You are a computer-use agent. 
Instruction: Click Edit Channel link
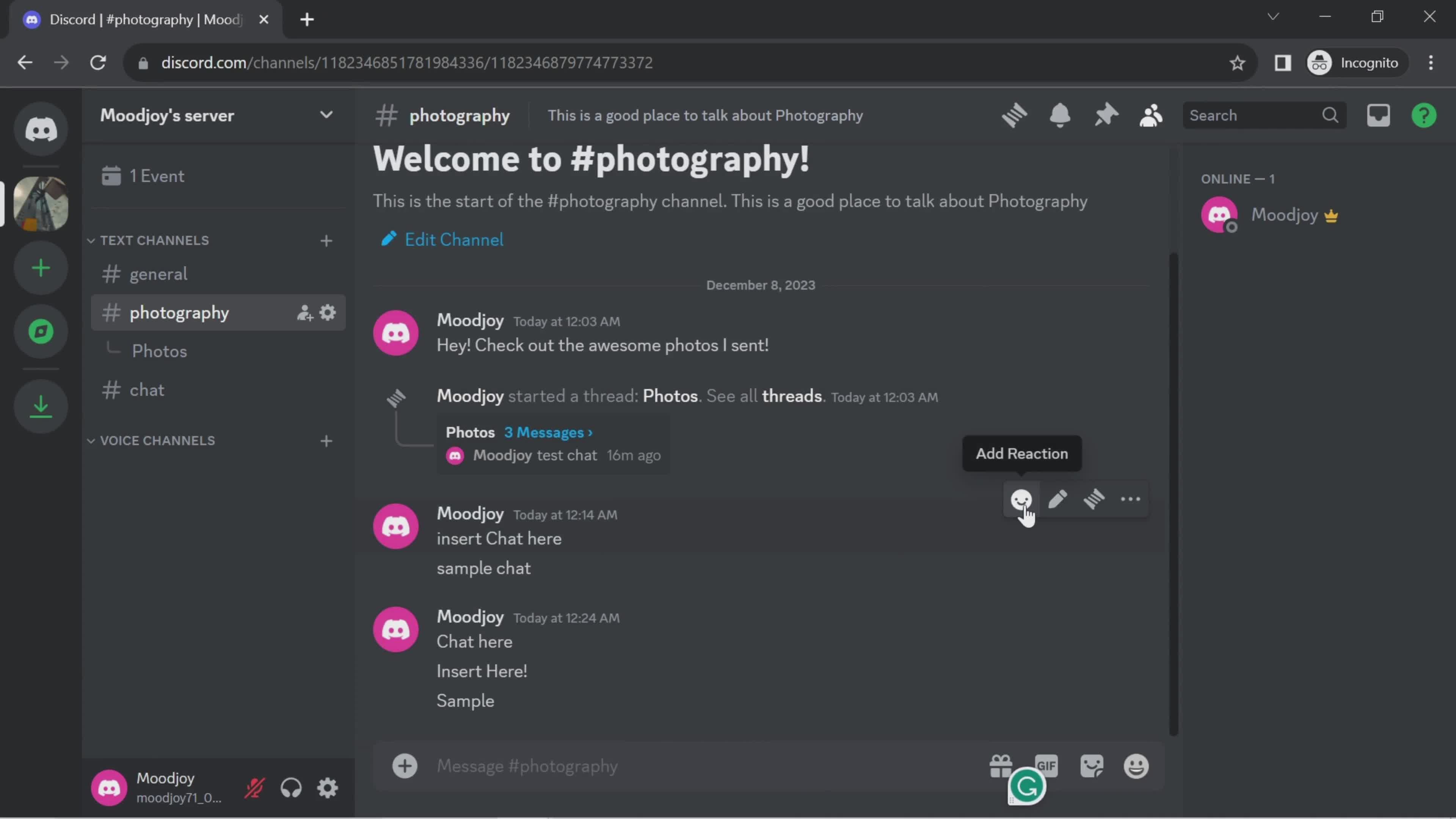442,240
